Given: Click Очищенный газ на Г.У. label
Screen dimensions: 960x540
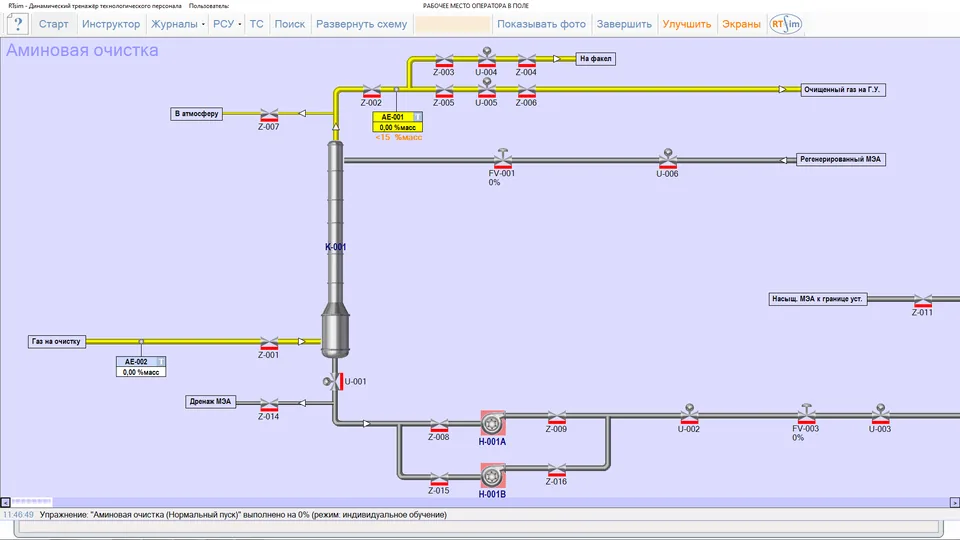Looking at the screenshot, I should (843, 89).
